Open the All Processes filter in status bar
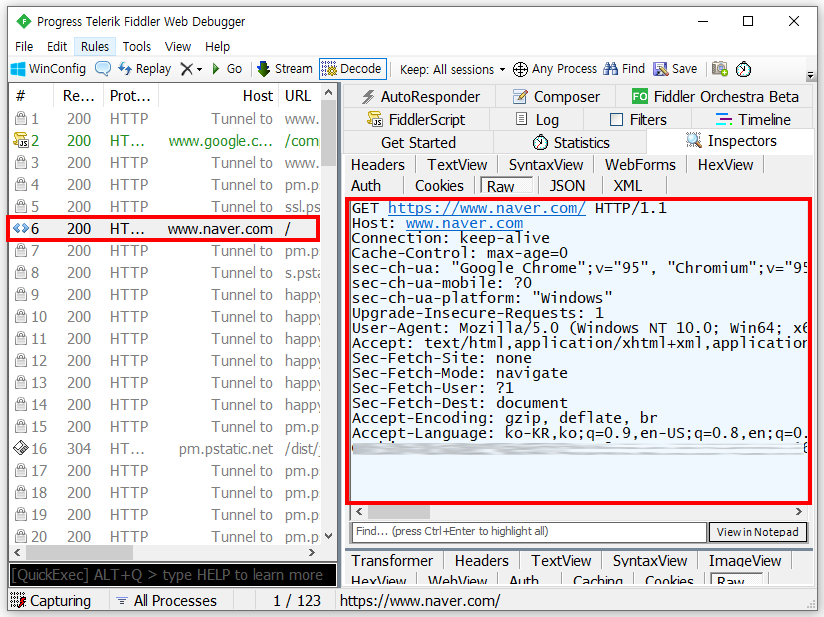 pos(166,601)
